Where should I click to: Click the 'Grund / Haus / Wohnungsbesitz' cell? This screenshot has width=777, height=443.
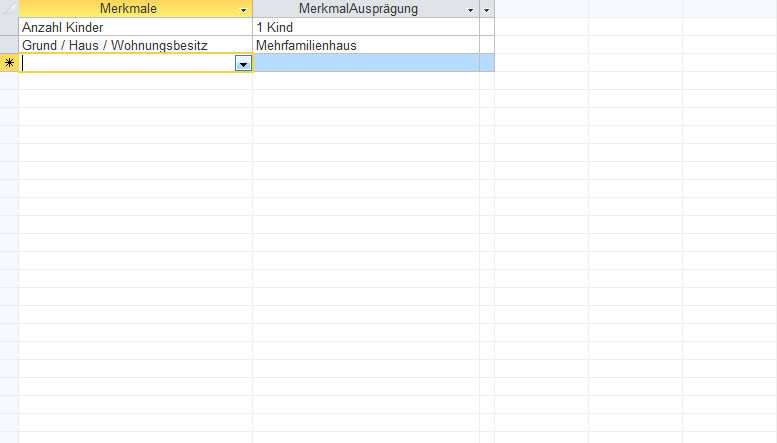click(135, 45)
